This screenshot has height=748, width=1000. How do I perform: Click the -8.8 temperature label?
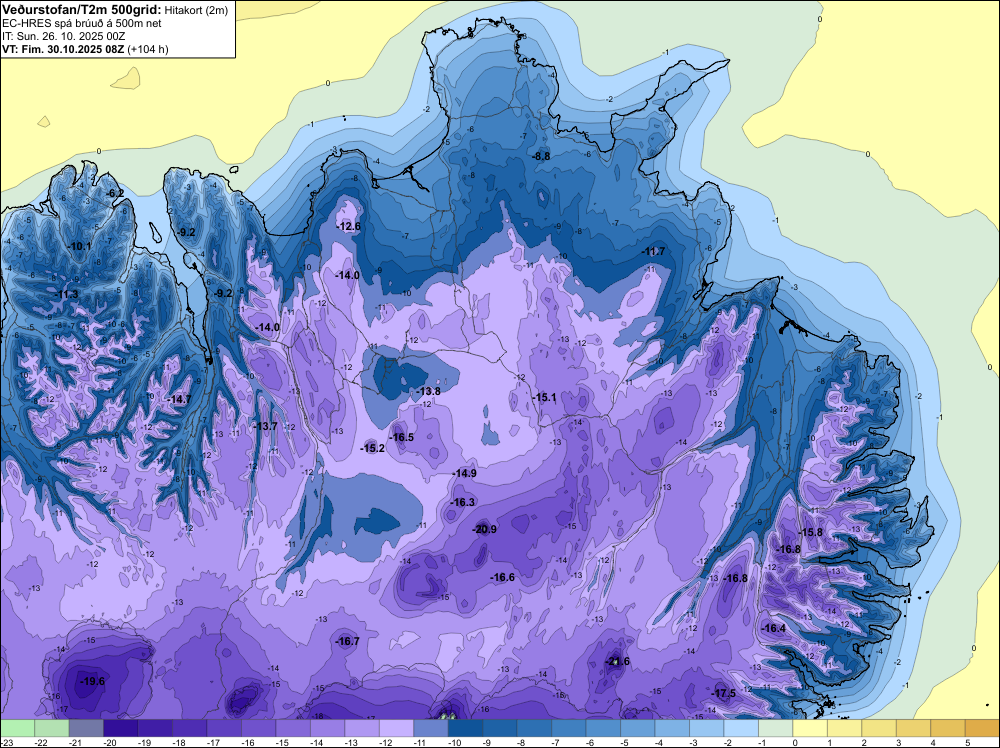(x=541, y=156)
